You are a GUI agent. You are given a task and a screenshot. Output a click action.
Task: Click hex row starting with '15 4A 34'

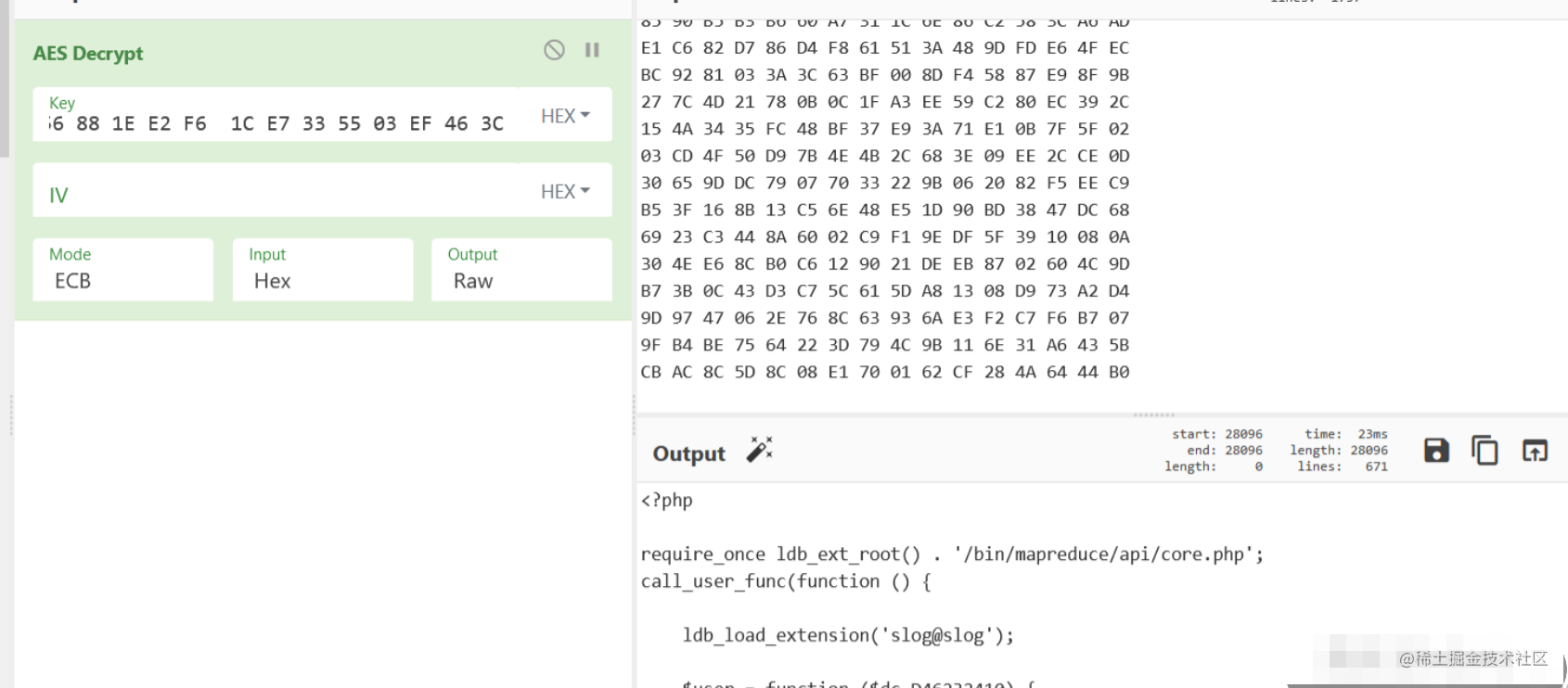(x=885, y=129)
